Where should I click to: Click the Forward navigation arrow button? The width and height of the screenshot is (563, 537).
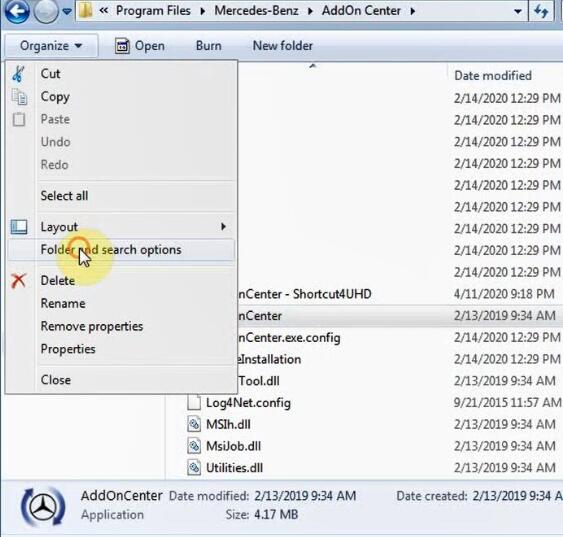point(46,11)
